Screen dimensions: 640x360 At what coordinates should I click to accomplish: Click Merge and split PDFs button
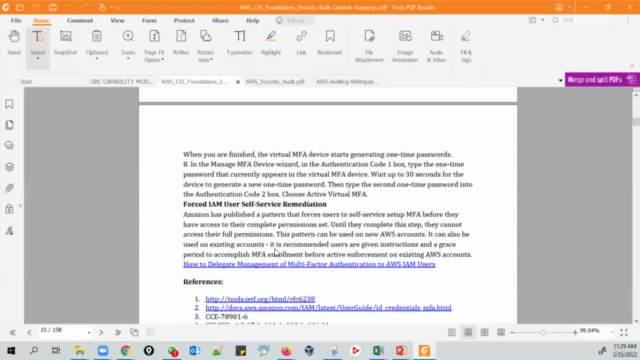[602, 80]
